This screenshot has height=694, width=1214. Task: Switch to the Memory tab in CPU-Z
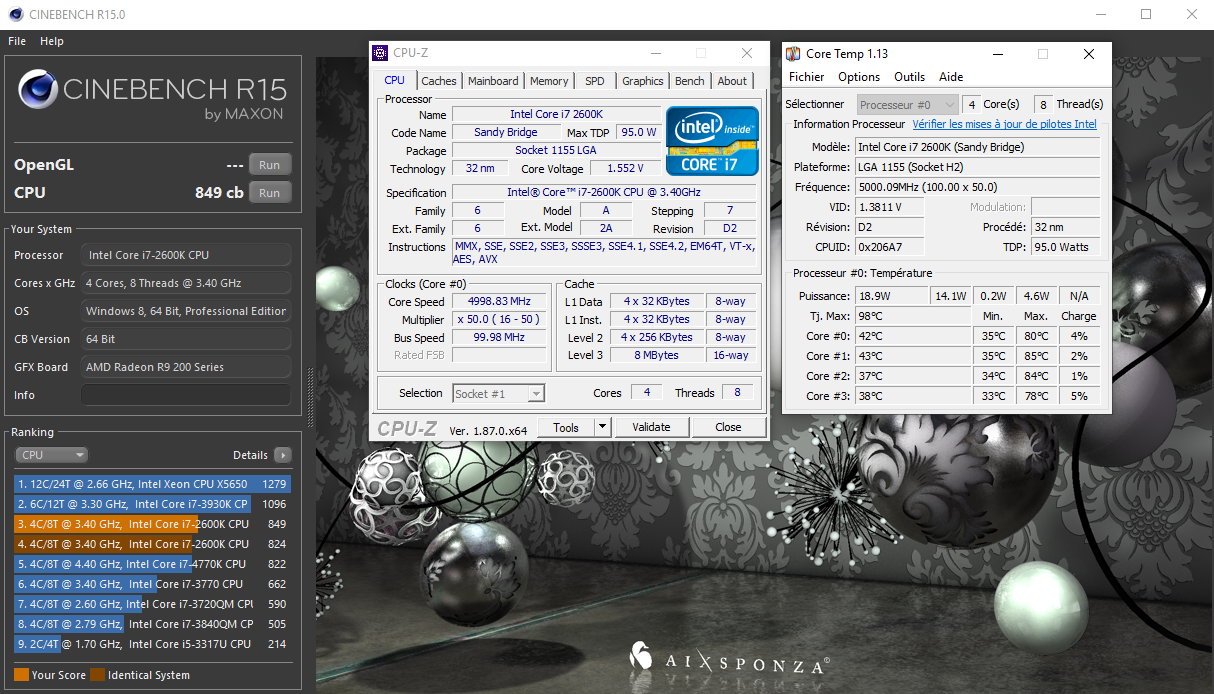[x=549, y=81]
